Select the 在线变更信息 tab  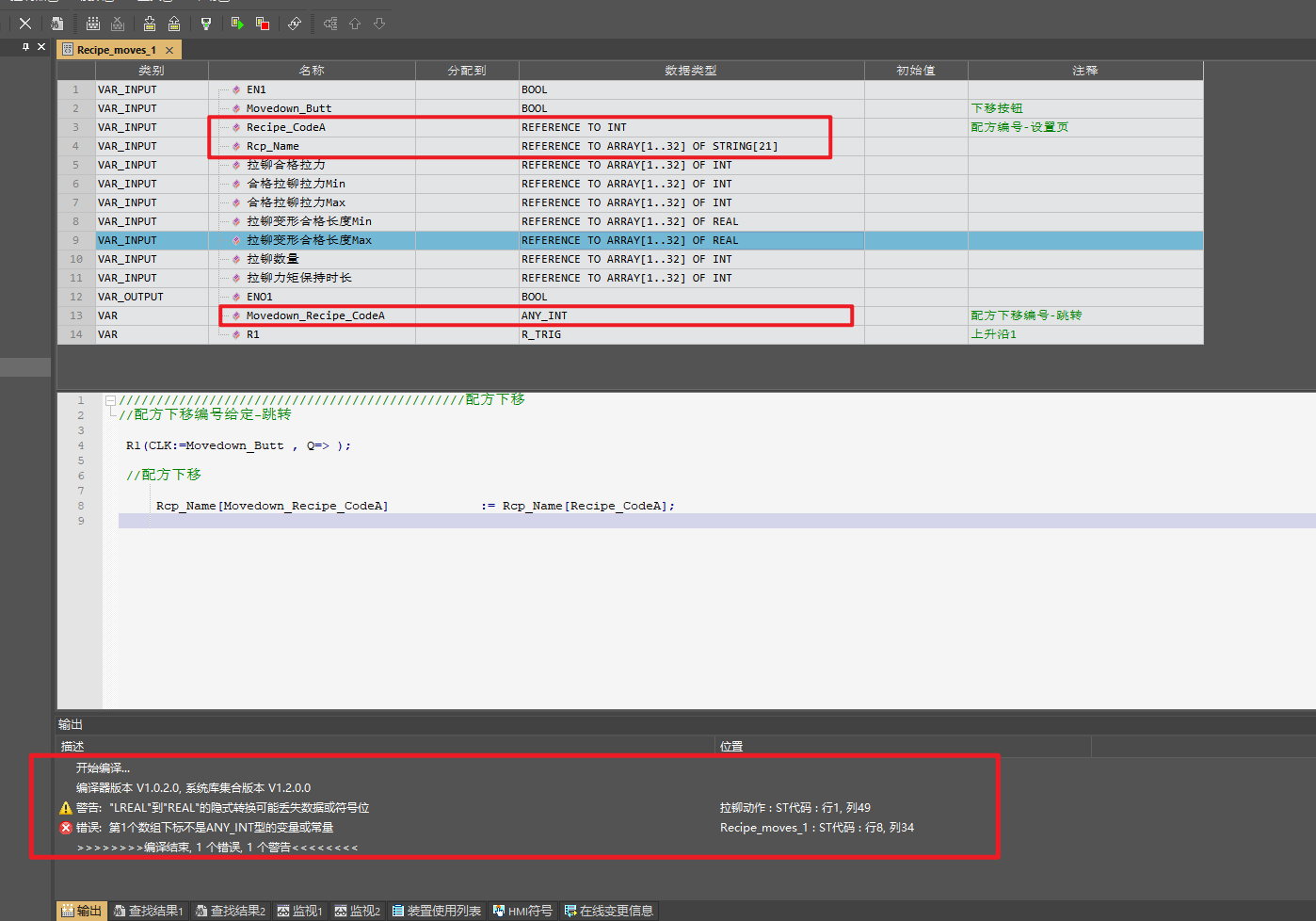[x=608, y=911]
